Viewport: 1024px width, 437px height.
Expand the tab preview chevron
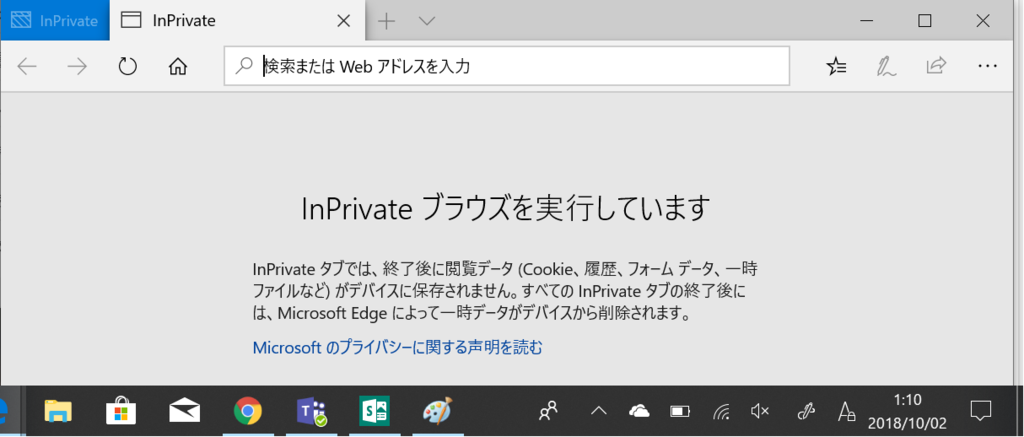(426, 21)
